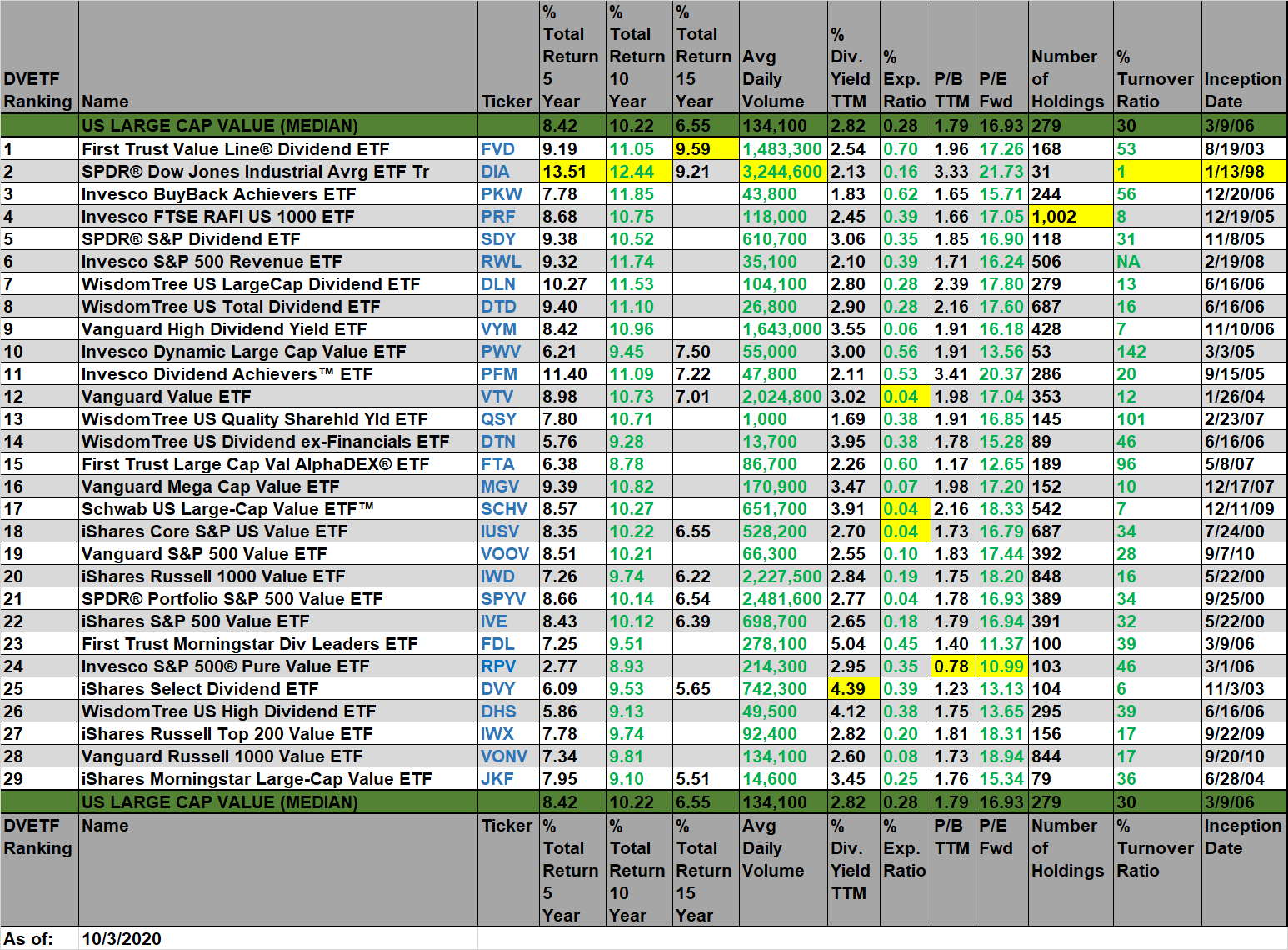Viewport: 1288px width, 950px height.
Task: Click the SCHV ticker cell
Action: coord(508,509)
